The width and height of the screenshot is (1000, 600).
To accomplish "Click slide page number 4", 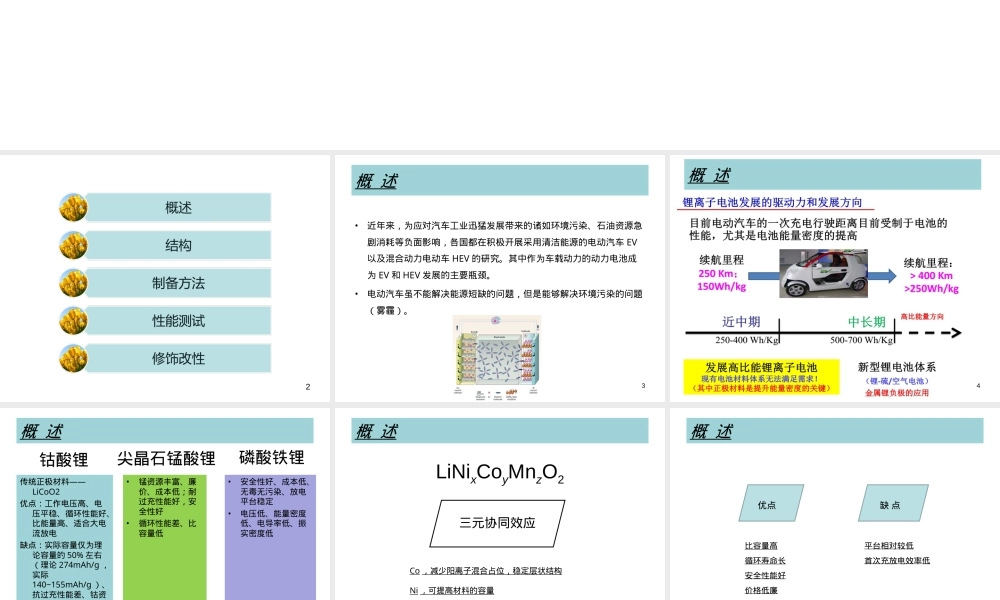I will point(978,386).
